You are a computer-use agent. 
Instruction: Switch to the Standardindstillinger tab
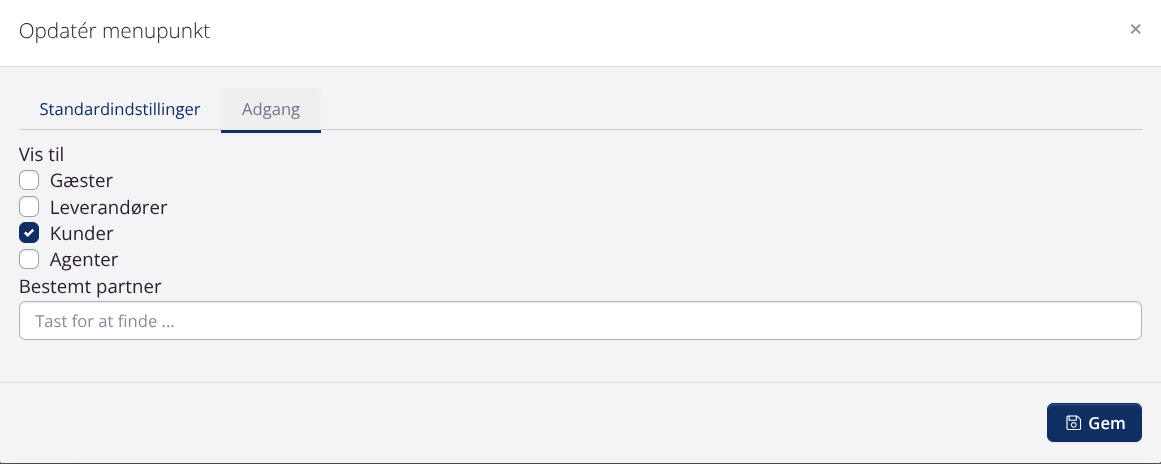pos(120,109)
